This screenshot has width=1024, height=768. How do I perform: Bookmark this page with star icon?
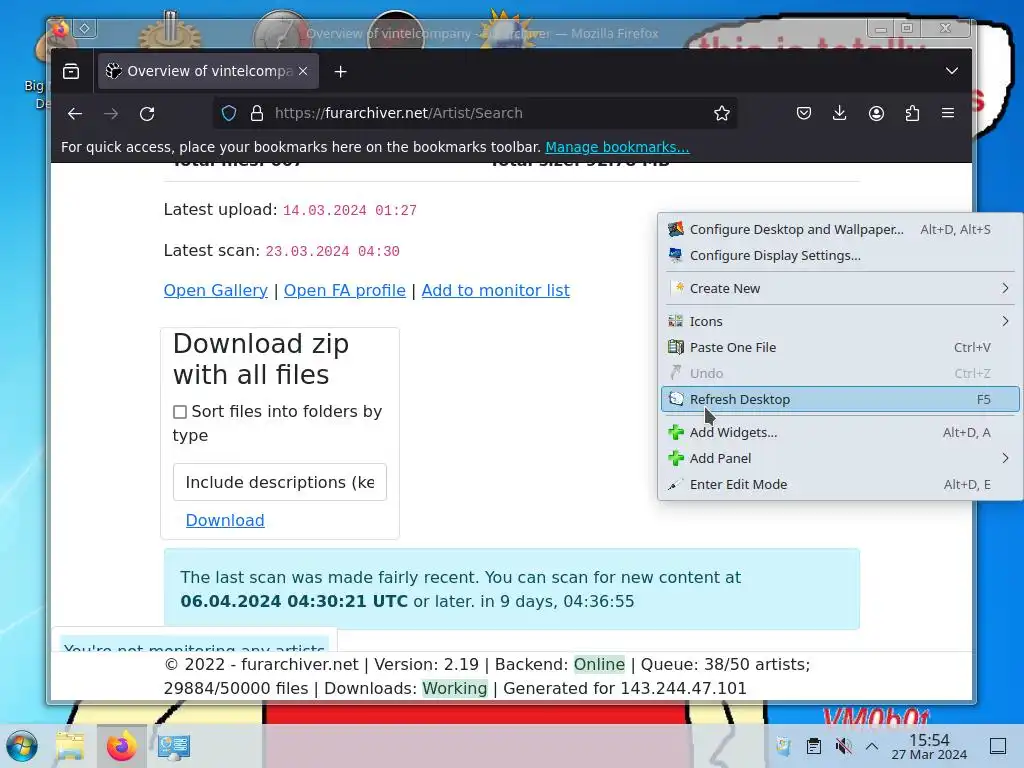[x=722, y=114]
